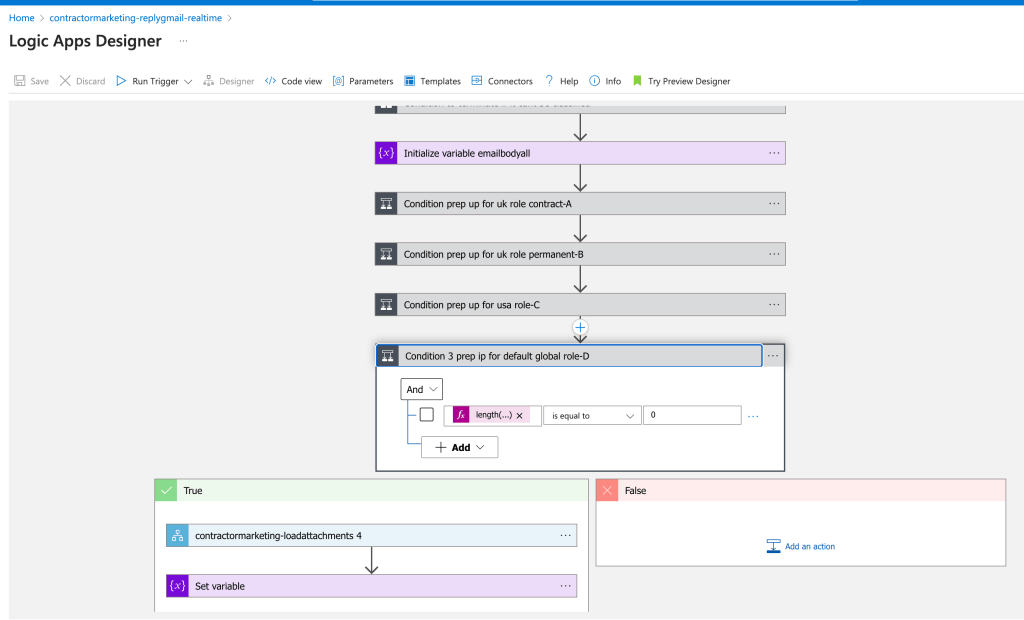Image resolution: width=1024 pixels, height=620 pixels.
Task: Click the value field containing 0
Action: (x=692, y=415)
